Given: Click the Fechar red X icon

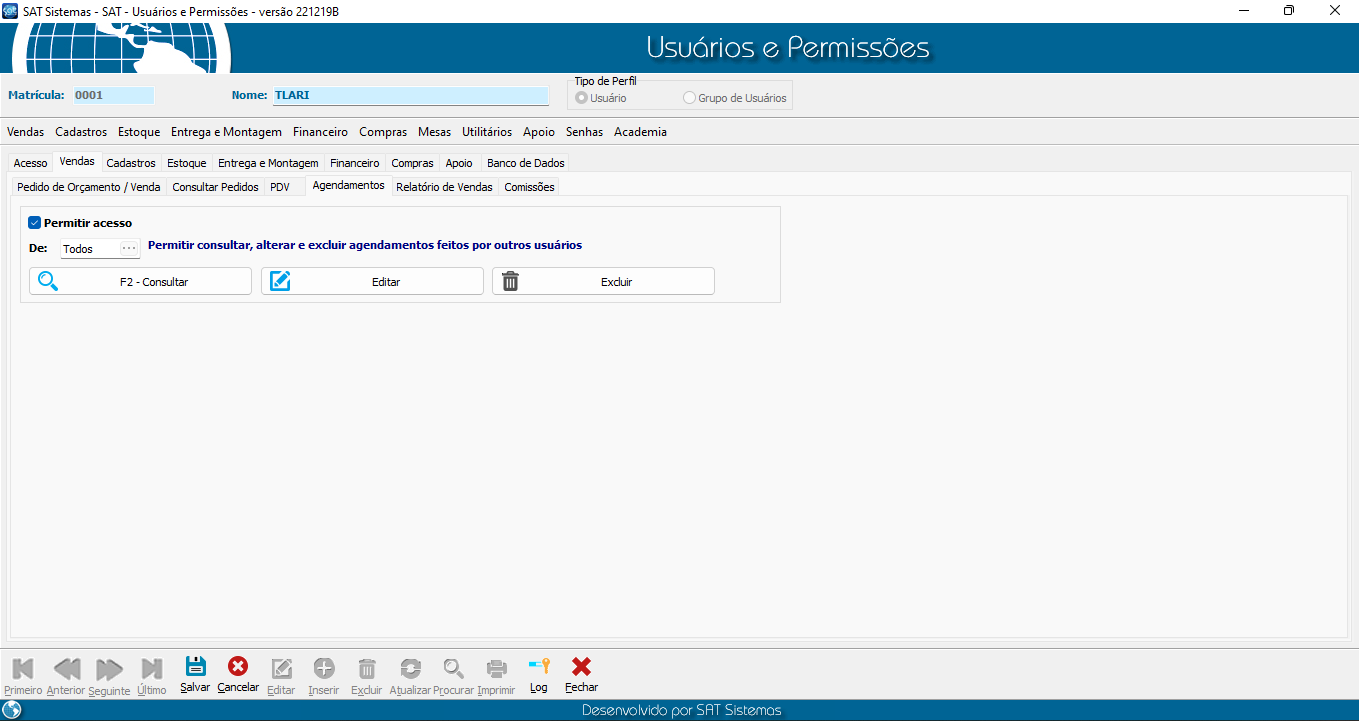Looking at the screenshot, I should [x=581, y=667].
